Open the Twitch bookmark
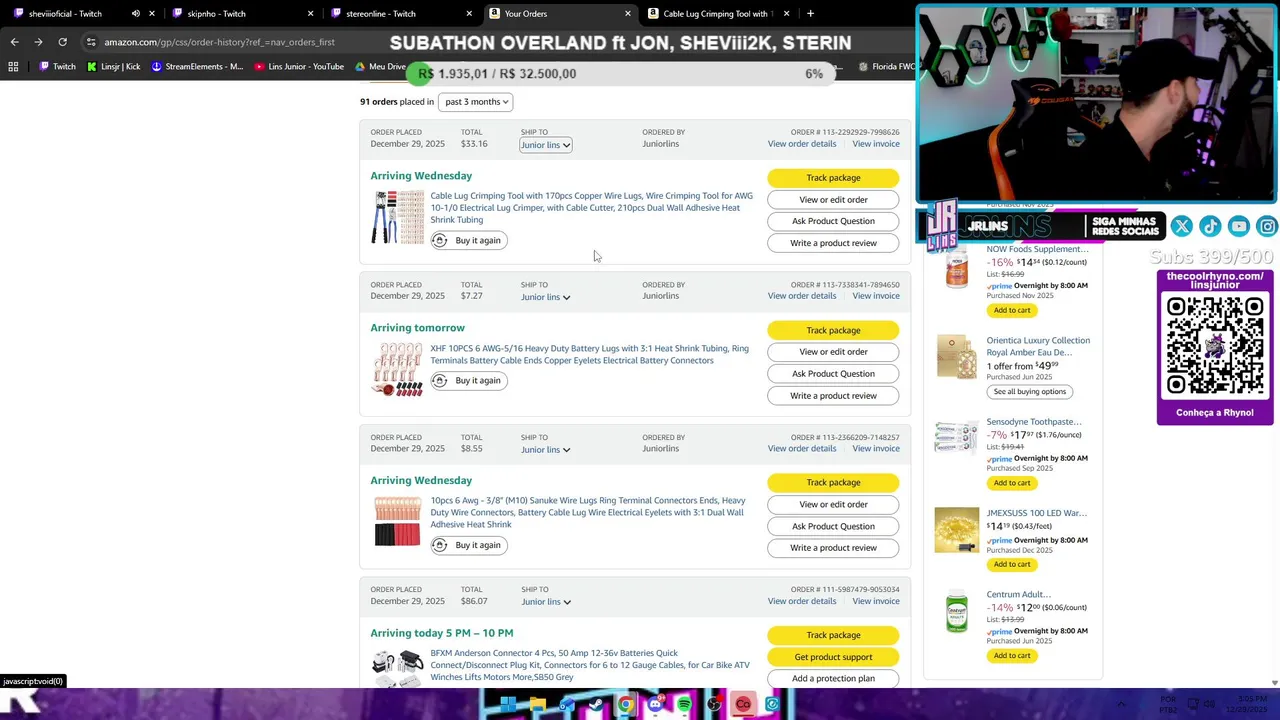 [57, 67]
